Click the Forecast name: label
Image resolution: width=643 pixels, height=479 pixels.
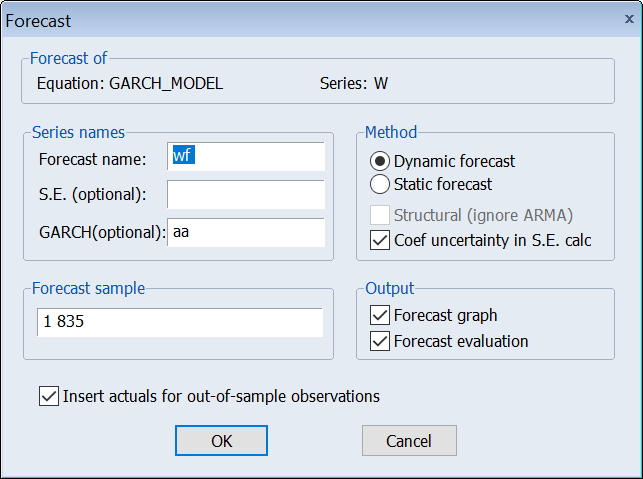[92, 158]
